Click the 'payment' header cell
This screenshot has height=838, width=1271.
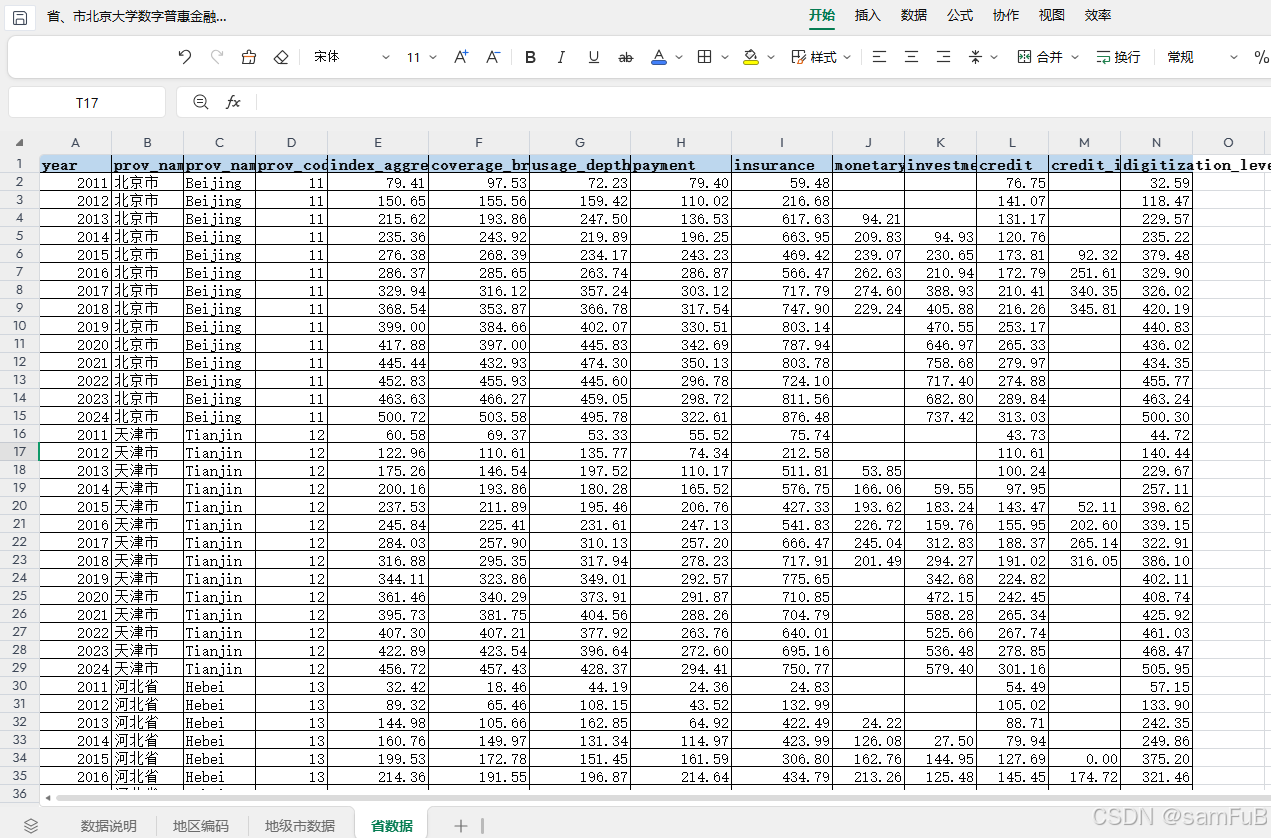tap(681, 165)
